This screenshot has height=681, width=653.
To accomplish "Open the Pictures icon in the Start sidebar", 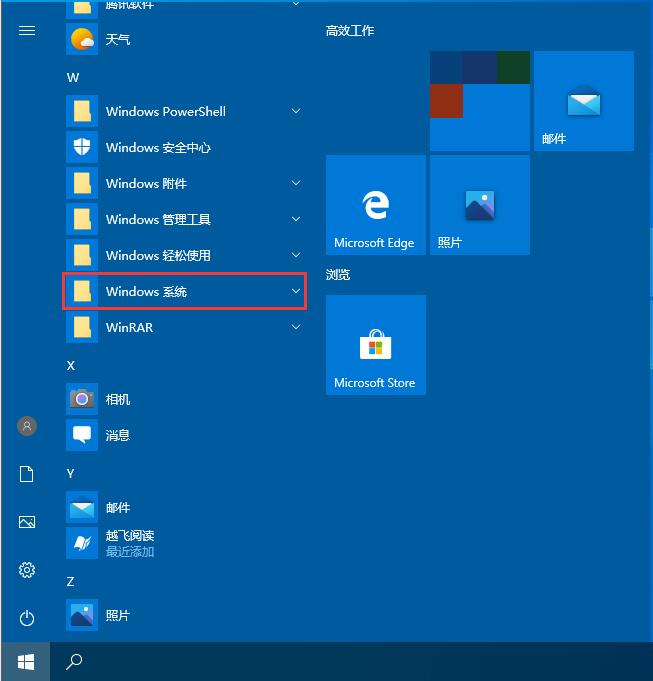I will coord(27,522).
